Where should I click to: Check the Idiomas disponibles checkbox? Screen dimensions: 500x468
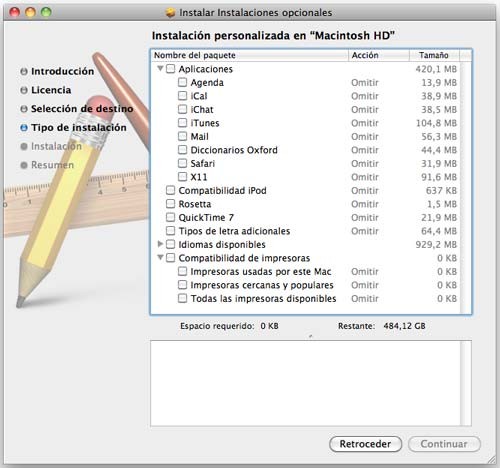(170, 244)
